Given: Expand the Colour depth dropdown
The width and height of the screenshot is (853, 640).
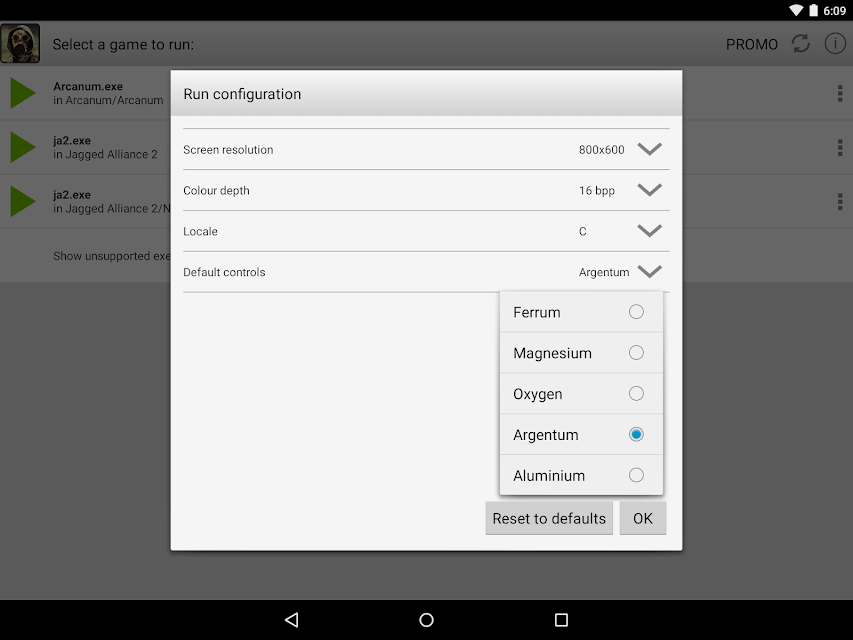Looking at the screenshot, I should pyautogui.click(x=650, y=190).
